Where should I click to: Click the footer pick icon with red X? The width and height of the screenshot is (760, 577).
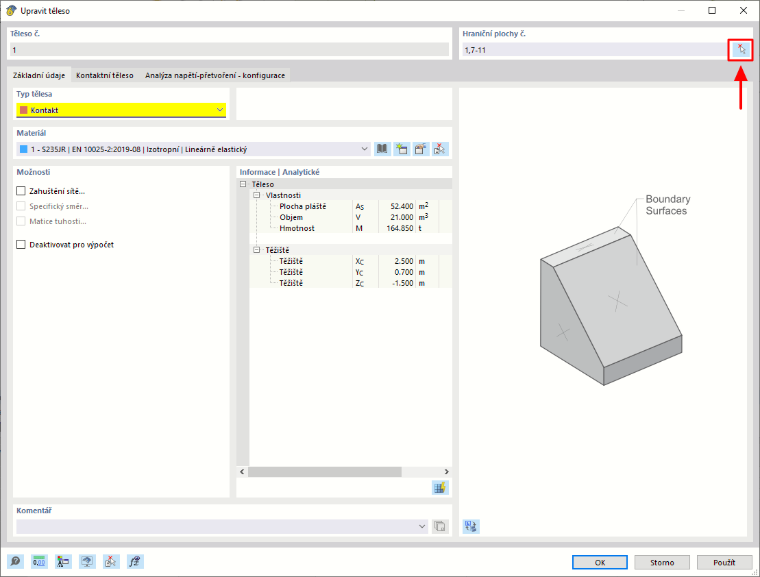(x=111, y=561)
